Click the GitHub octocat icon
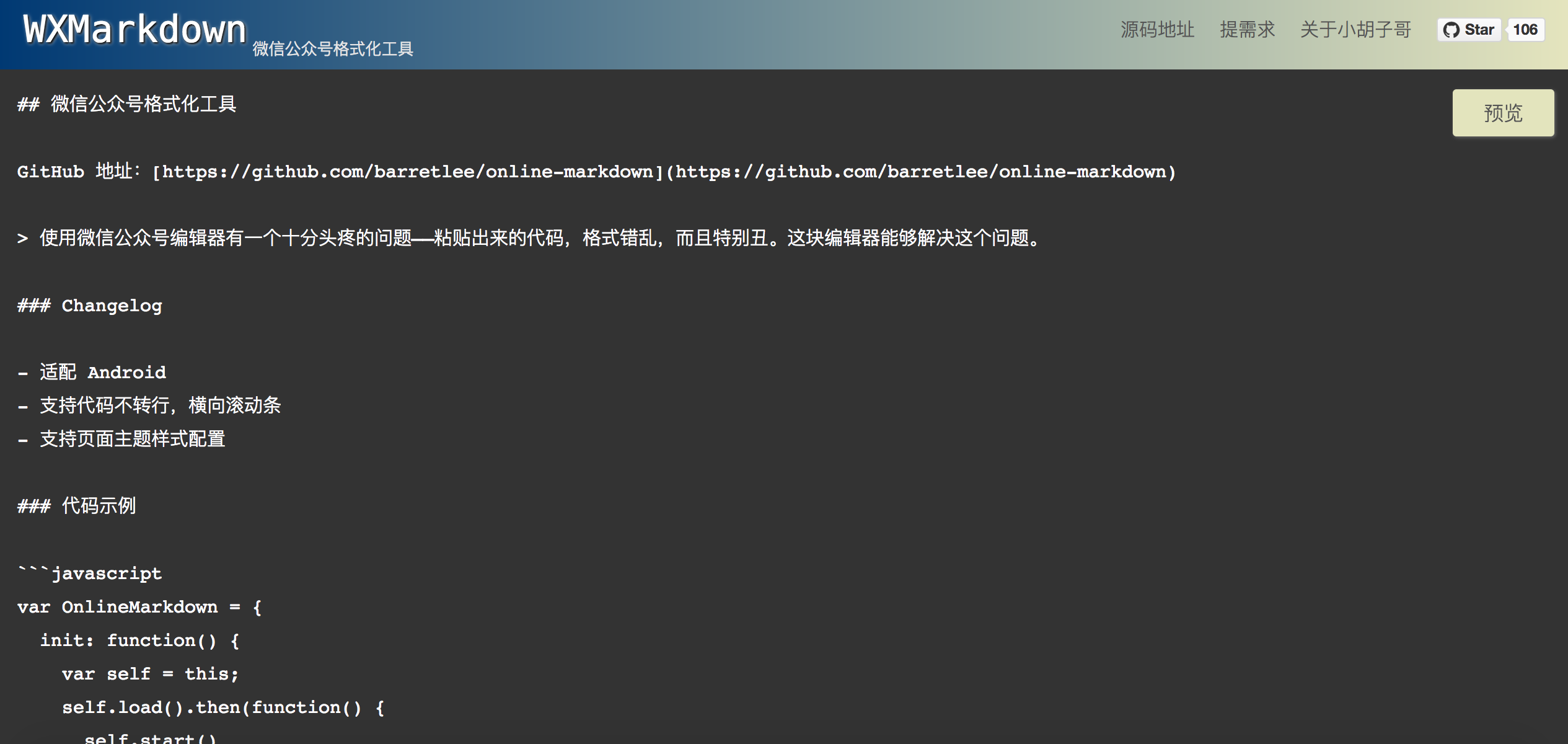Viewport: 1568px width, 744px height. [x=1451, y=30]
